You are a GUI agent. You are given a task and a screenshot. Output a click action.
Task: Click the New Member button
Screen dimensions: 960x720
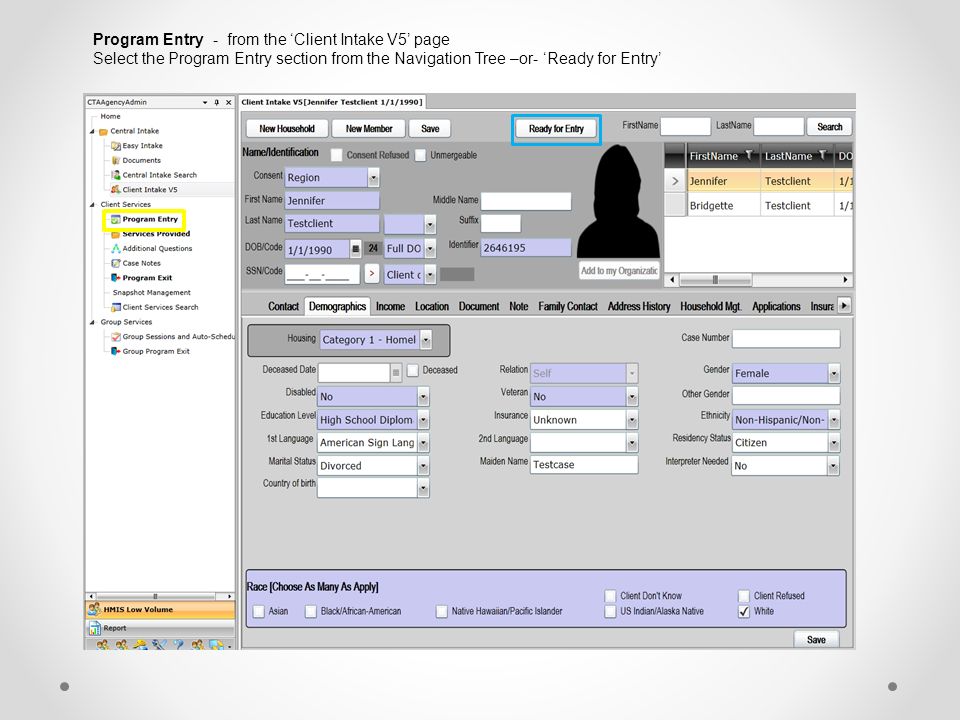[369, 129]
